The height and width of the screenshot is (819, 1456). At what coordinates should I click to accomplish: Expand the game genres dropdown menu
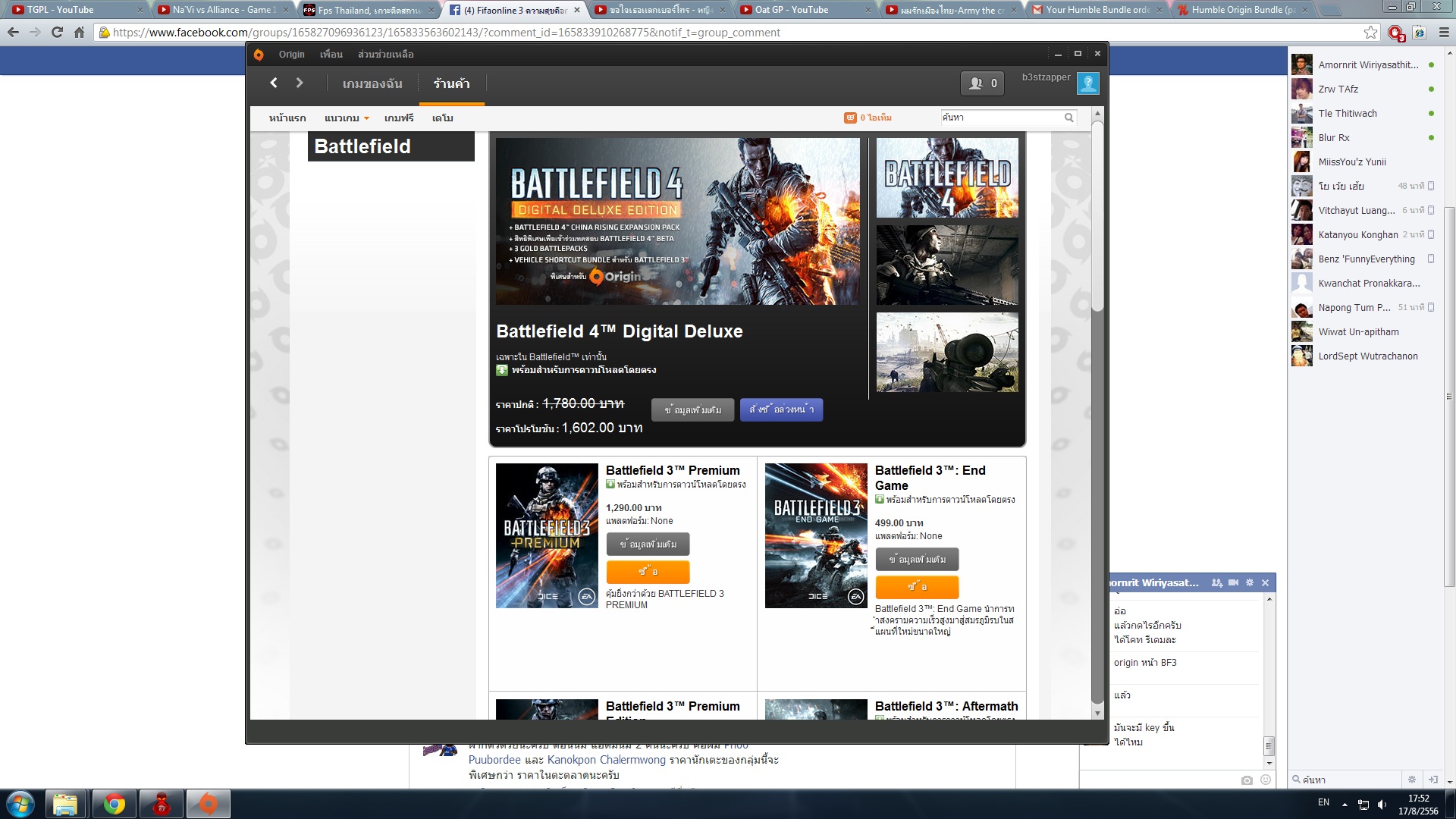pos(347,118)
